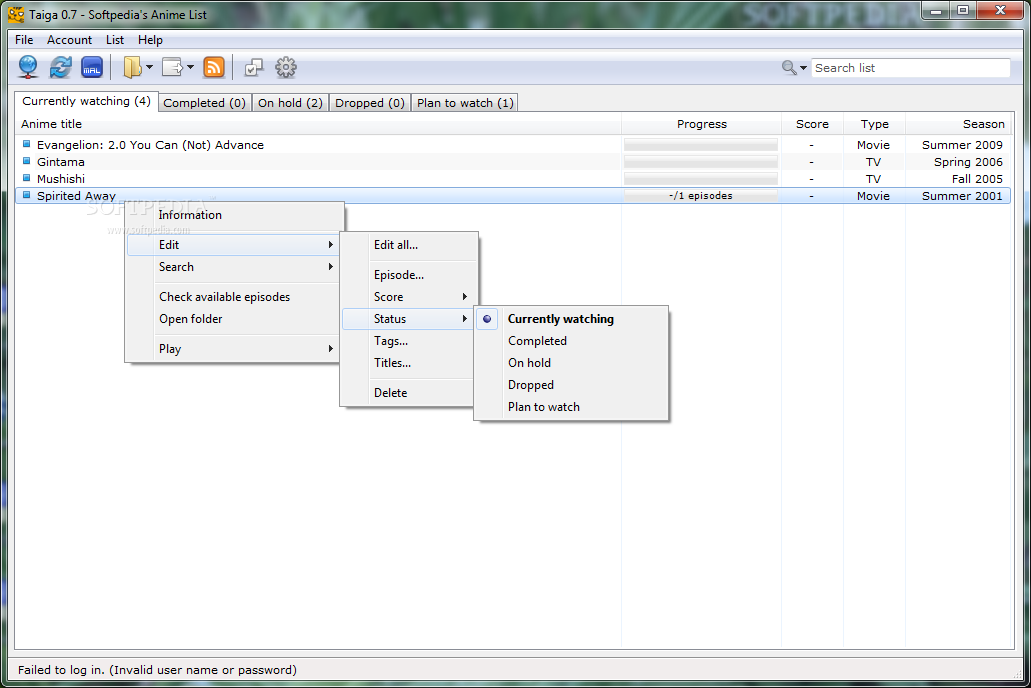
Task: Sort by Season column header
Action: pyautogui.click(x=959, y=124)
